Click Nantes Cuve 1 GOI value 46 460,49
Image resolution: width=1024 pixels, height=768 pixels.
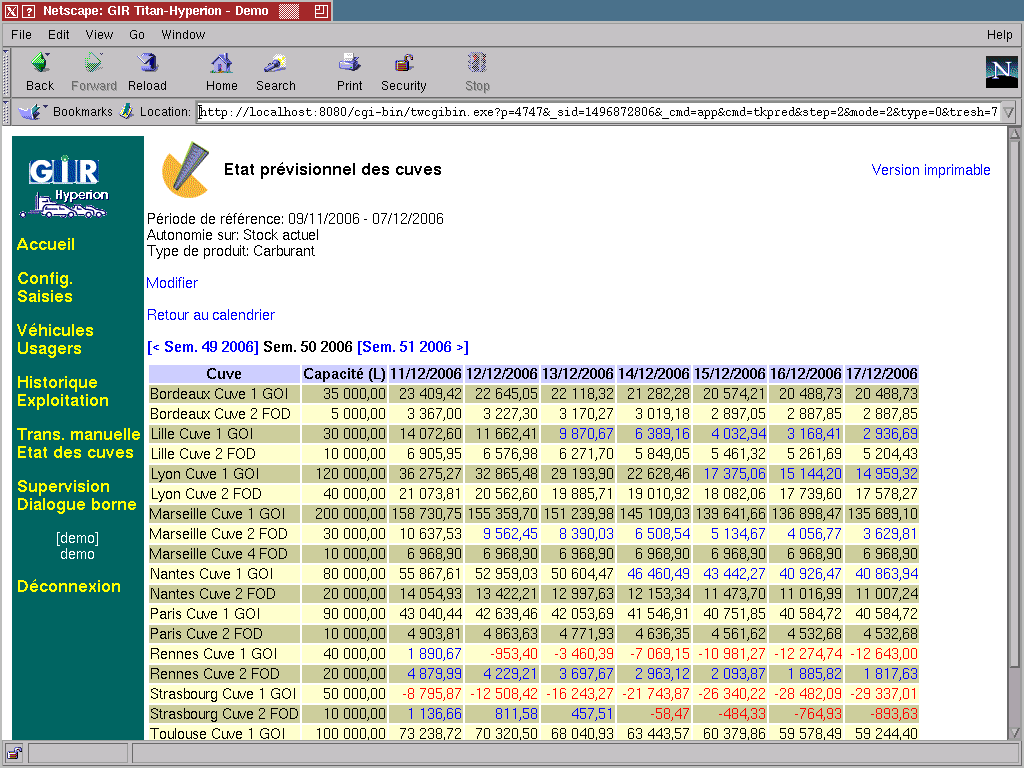(658, 574)
